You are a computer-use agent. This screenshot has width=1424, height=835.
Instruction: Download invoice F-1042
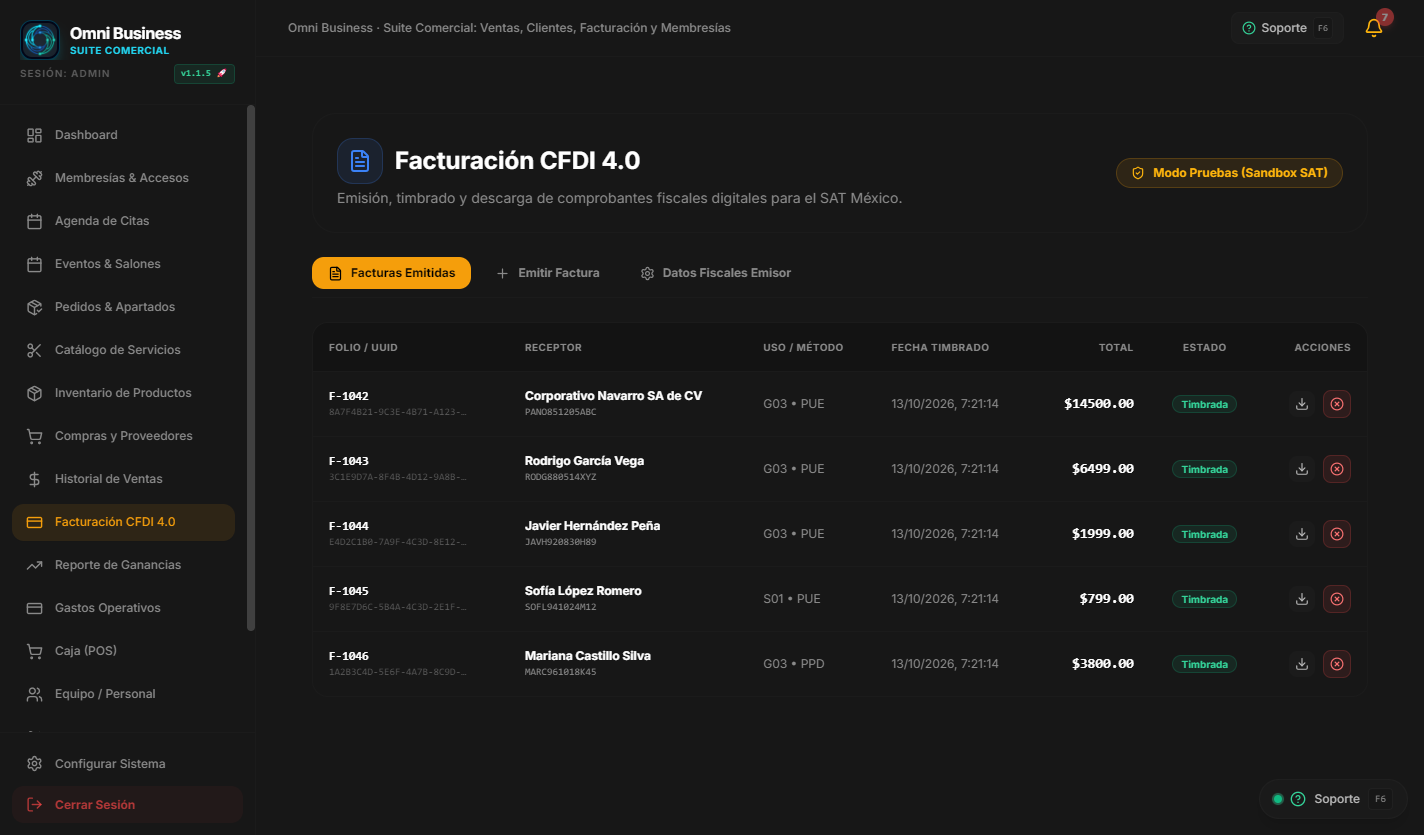1302,404
